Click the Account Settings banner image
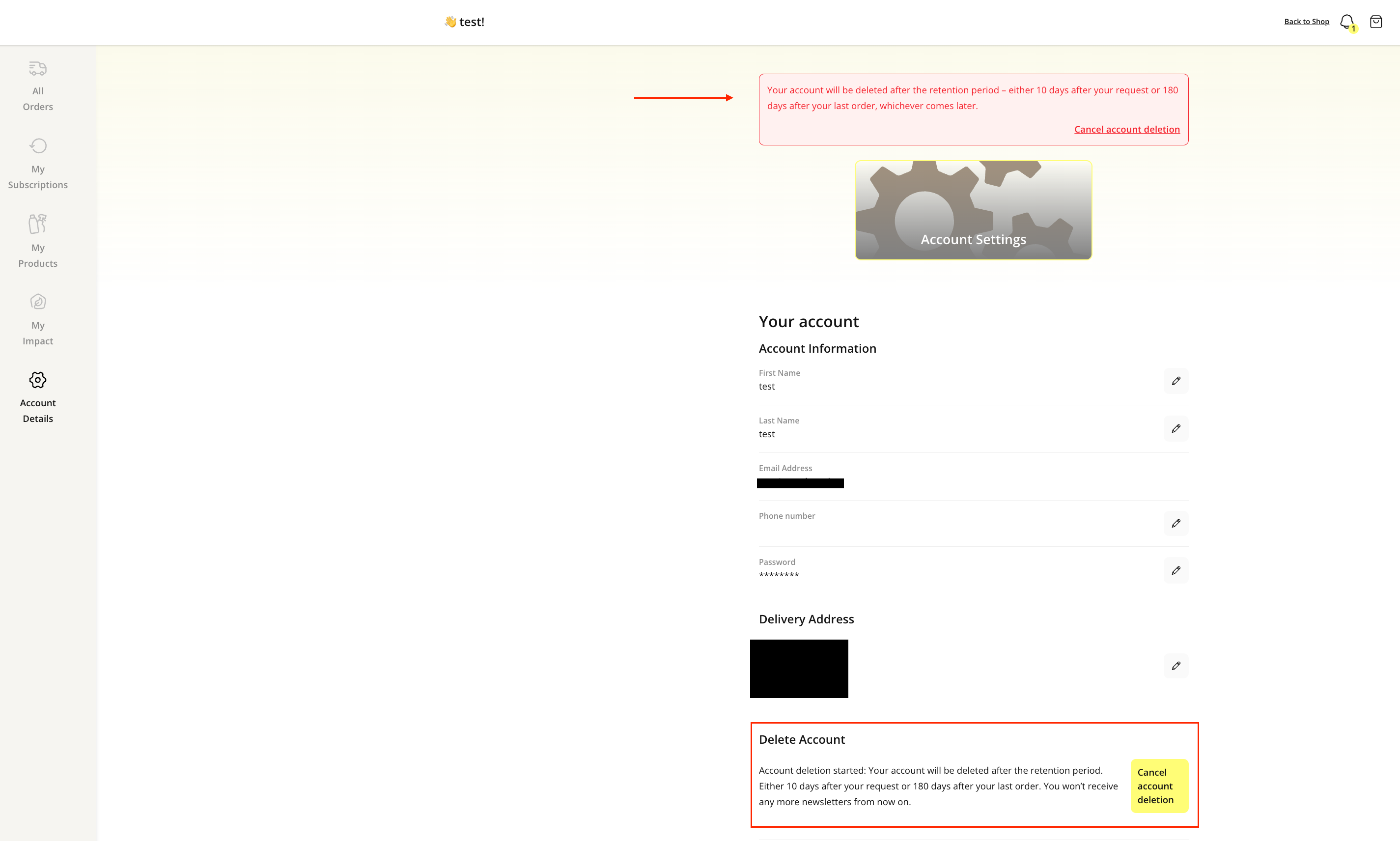The image size is (1400, 841). click(973, 210)
